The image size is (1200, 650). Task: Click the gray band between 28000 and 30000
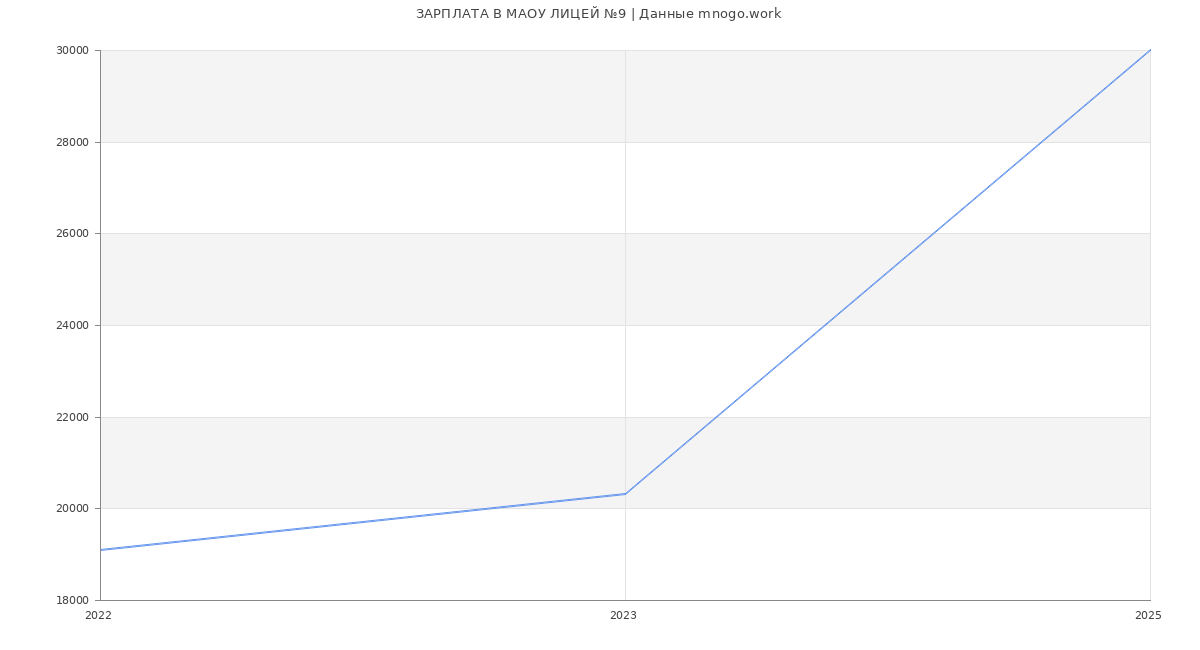[x=400, y=96]
